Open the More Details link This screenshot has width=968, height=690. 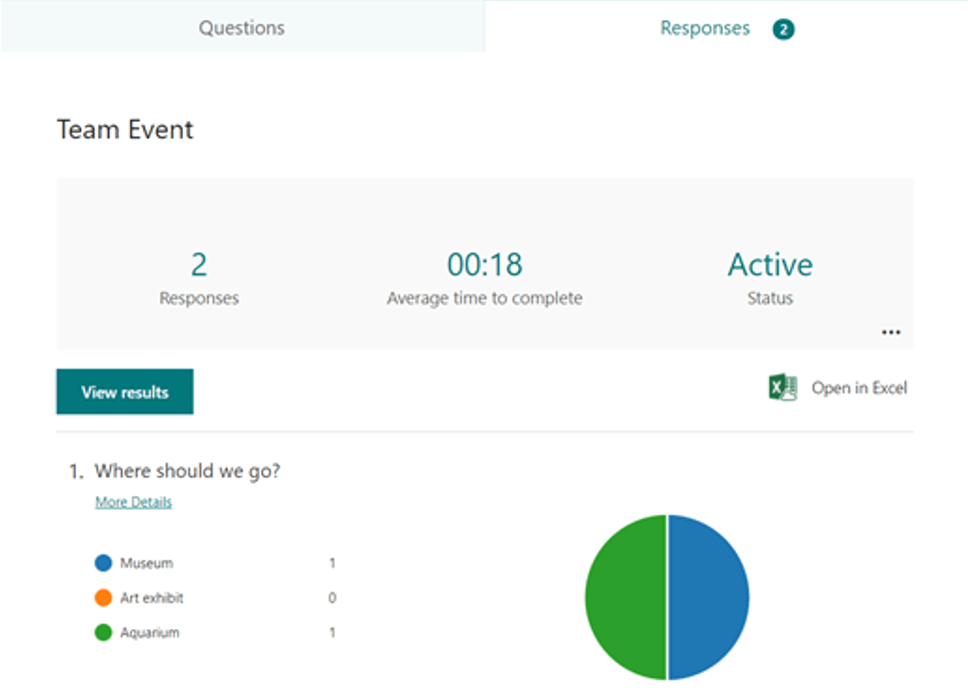pyautogui.click(x=133, y=502)
